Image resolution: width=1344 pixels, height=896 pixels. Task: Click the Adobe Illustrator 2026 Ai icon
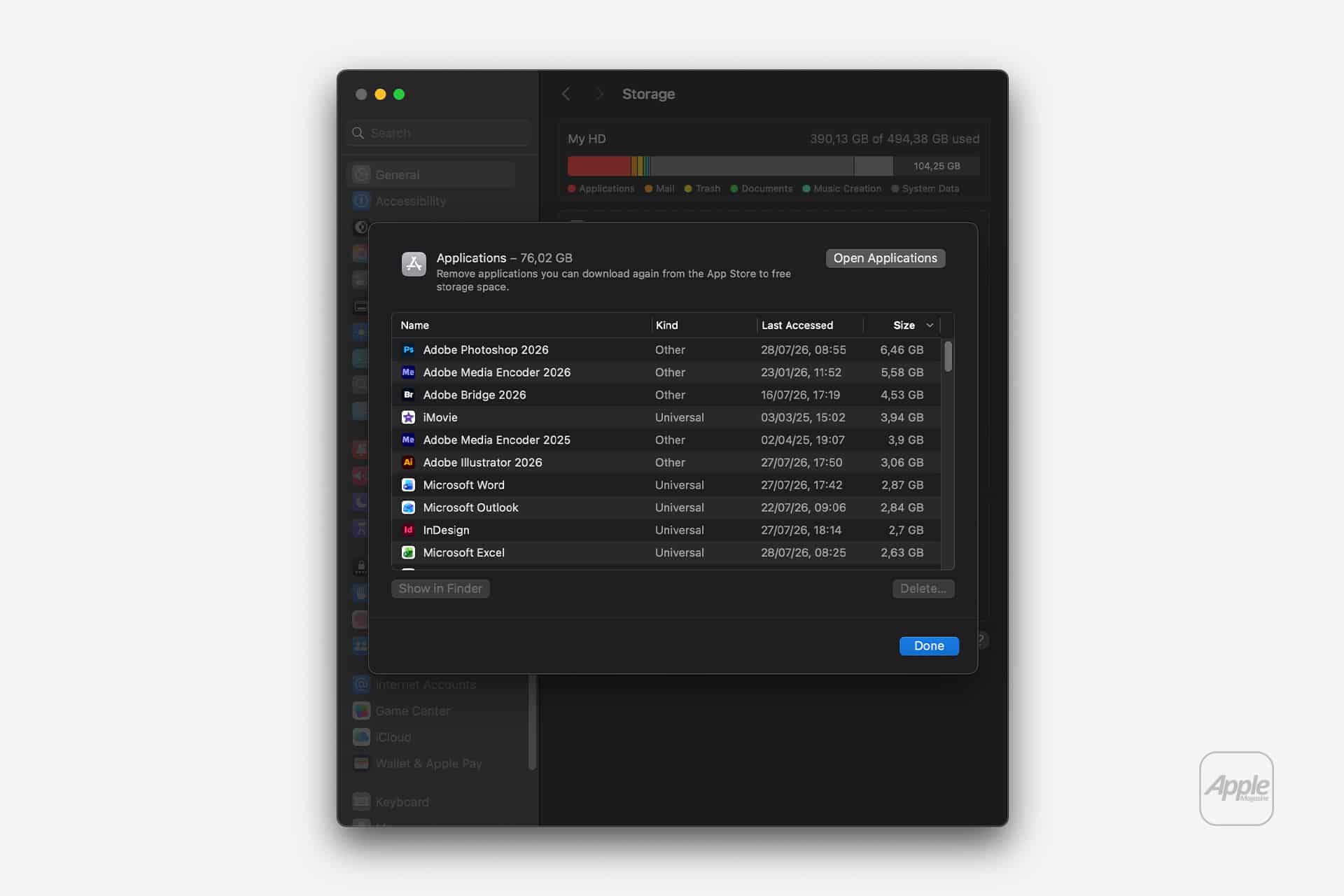408,462
